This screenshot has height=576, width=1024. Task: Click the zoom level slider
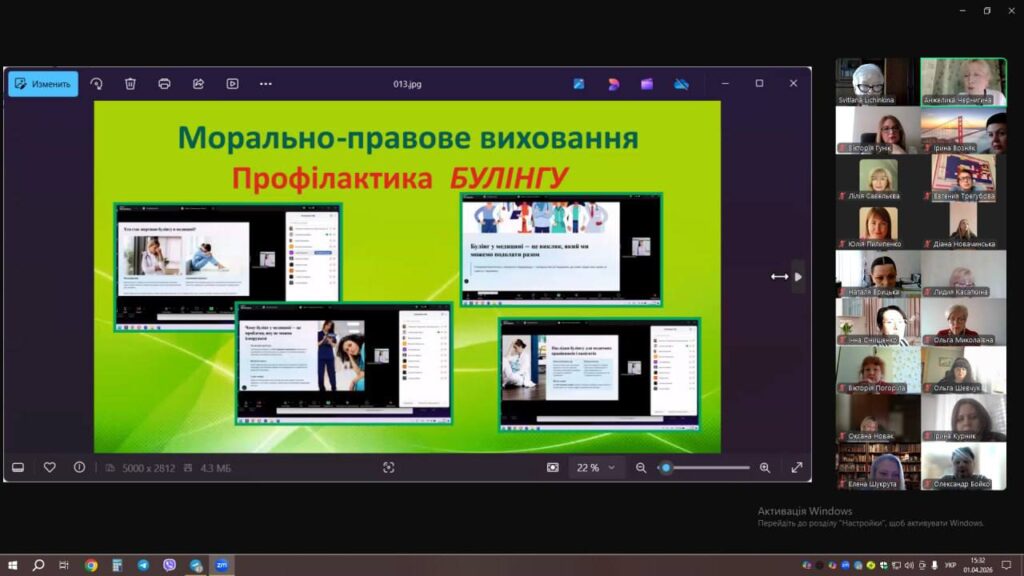point(704,467)
